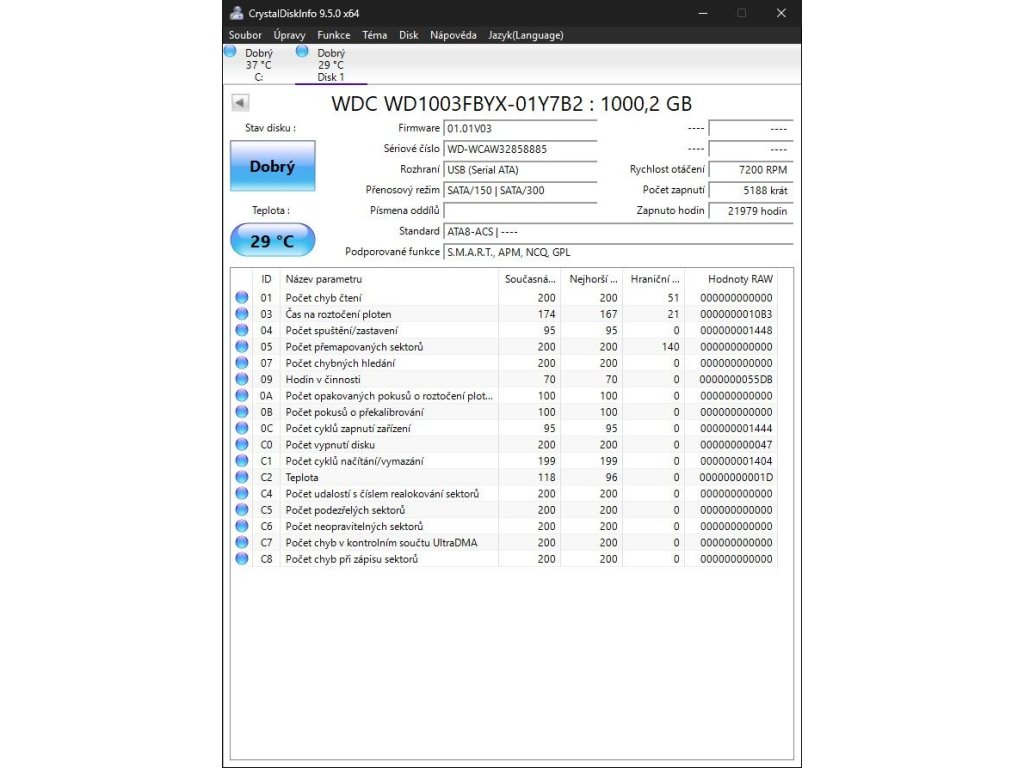Open the Nápověda menu
This screenshot has width=1024, height=768.
(x=453, y=35)
